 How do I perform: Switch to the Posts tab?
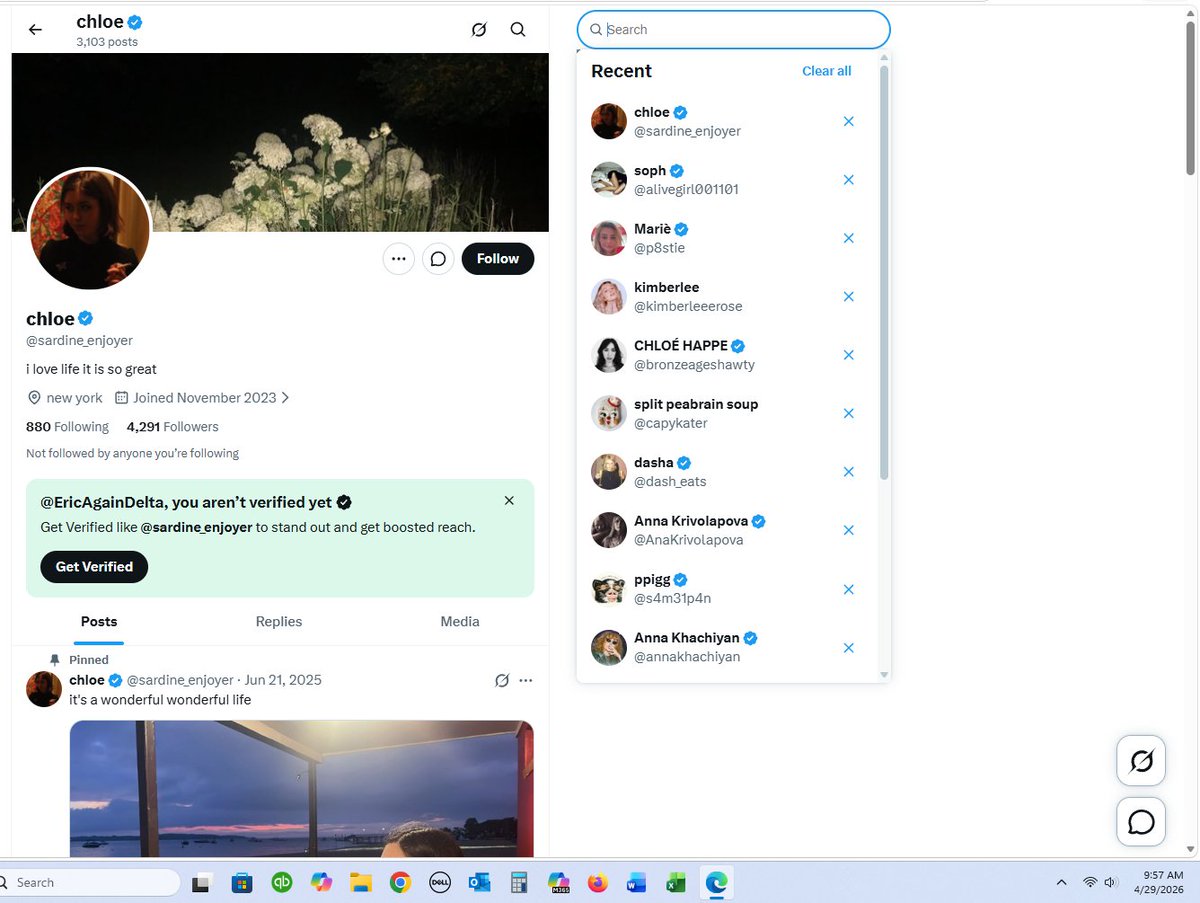99,622
